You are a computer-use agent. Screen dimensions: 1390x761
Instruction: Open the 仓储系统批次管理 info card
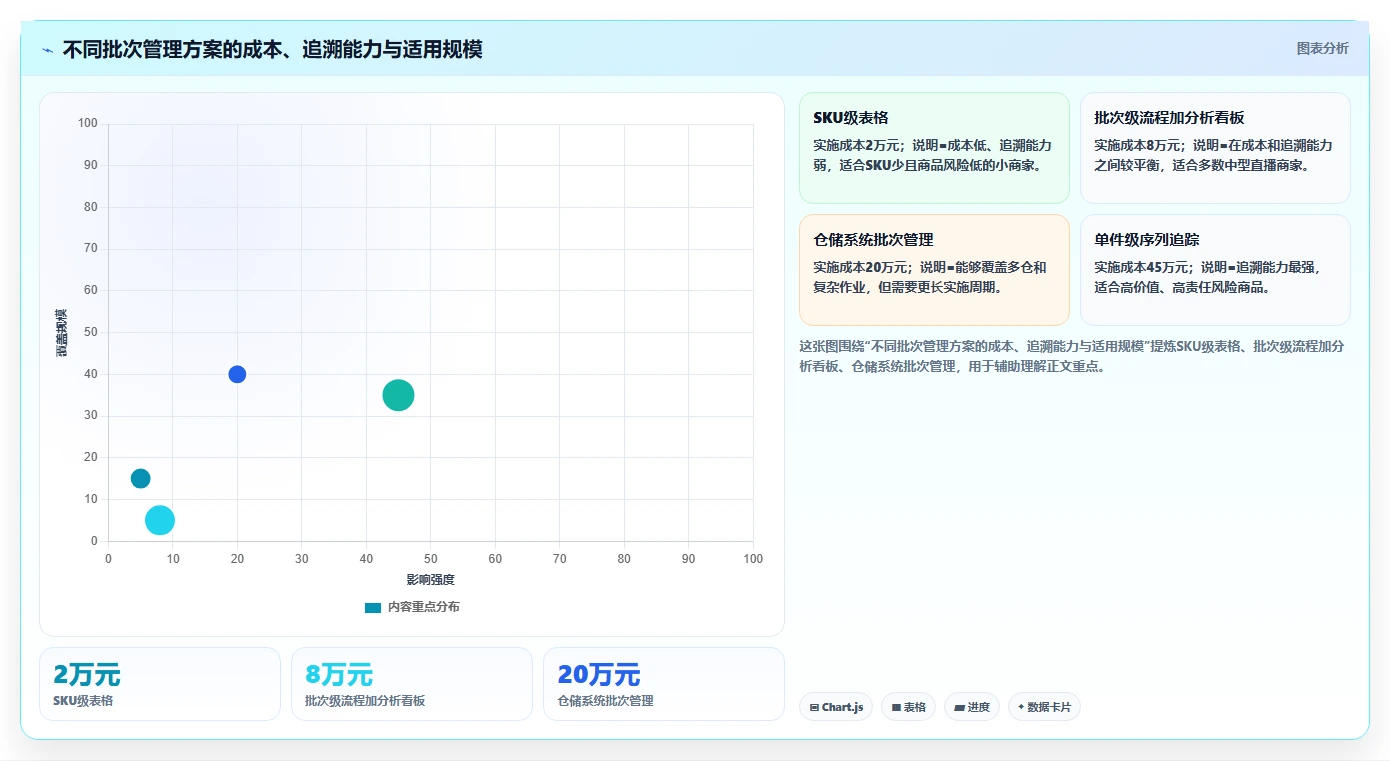[934, 270]
